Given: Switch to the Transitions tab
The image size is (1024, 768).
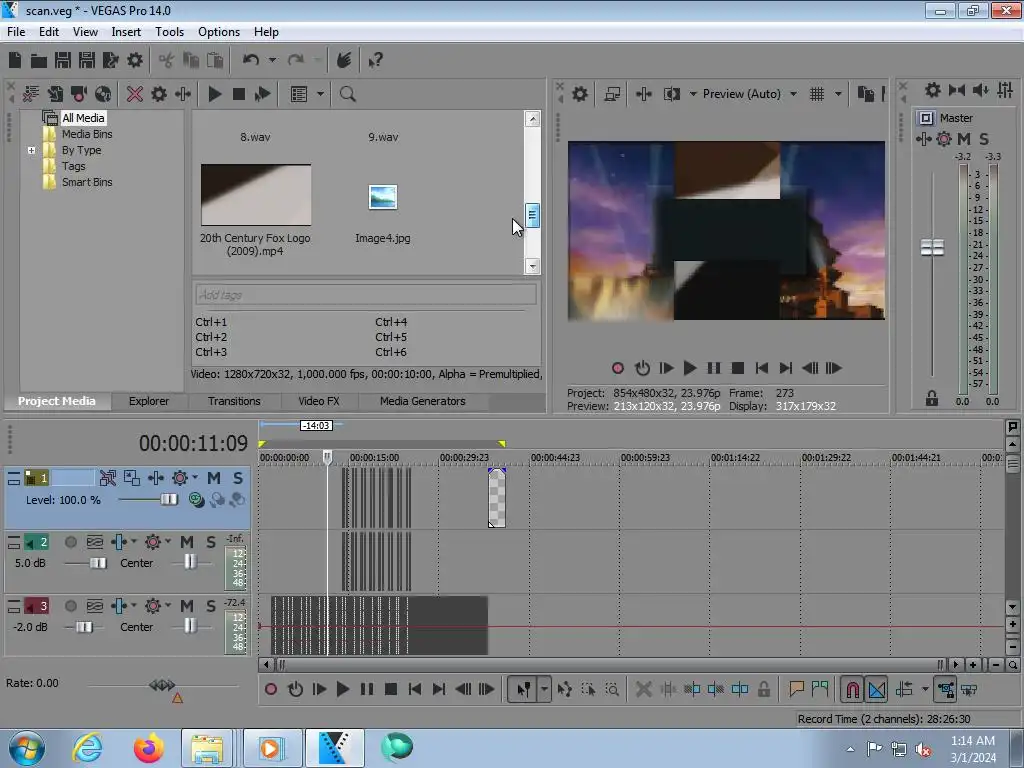Looking at the screenshot, I should [x=234, y=401].
